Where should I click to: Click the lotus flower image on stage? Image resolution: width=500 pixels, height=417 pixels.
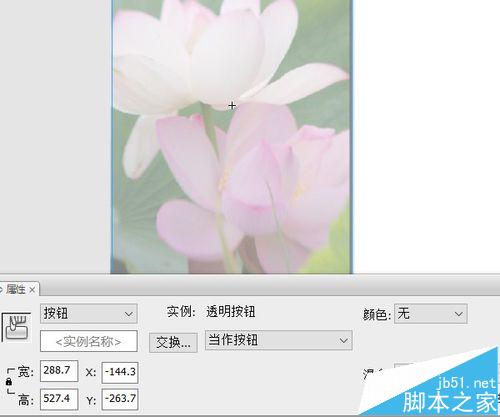coord(232,137)
